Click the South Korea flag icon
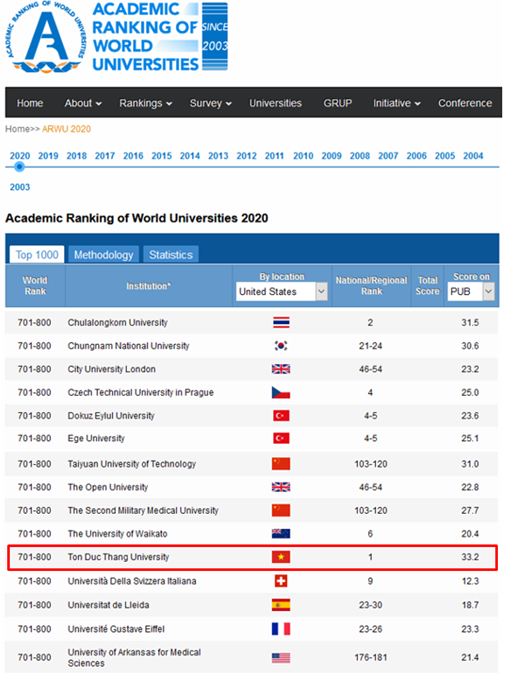 tap(281, 346)
